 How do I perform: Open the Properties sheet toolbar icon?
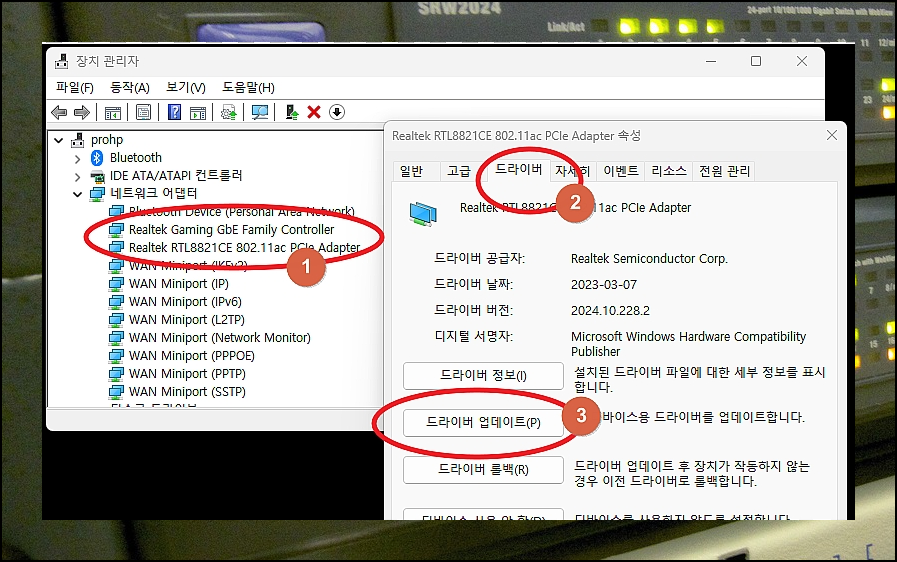(144, 112)
